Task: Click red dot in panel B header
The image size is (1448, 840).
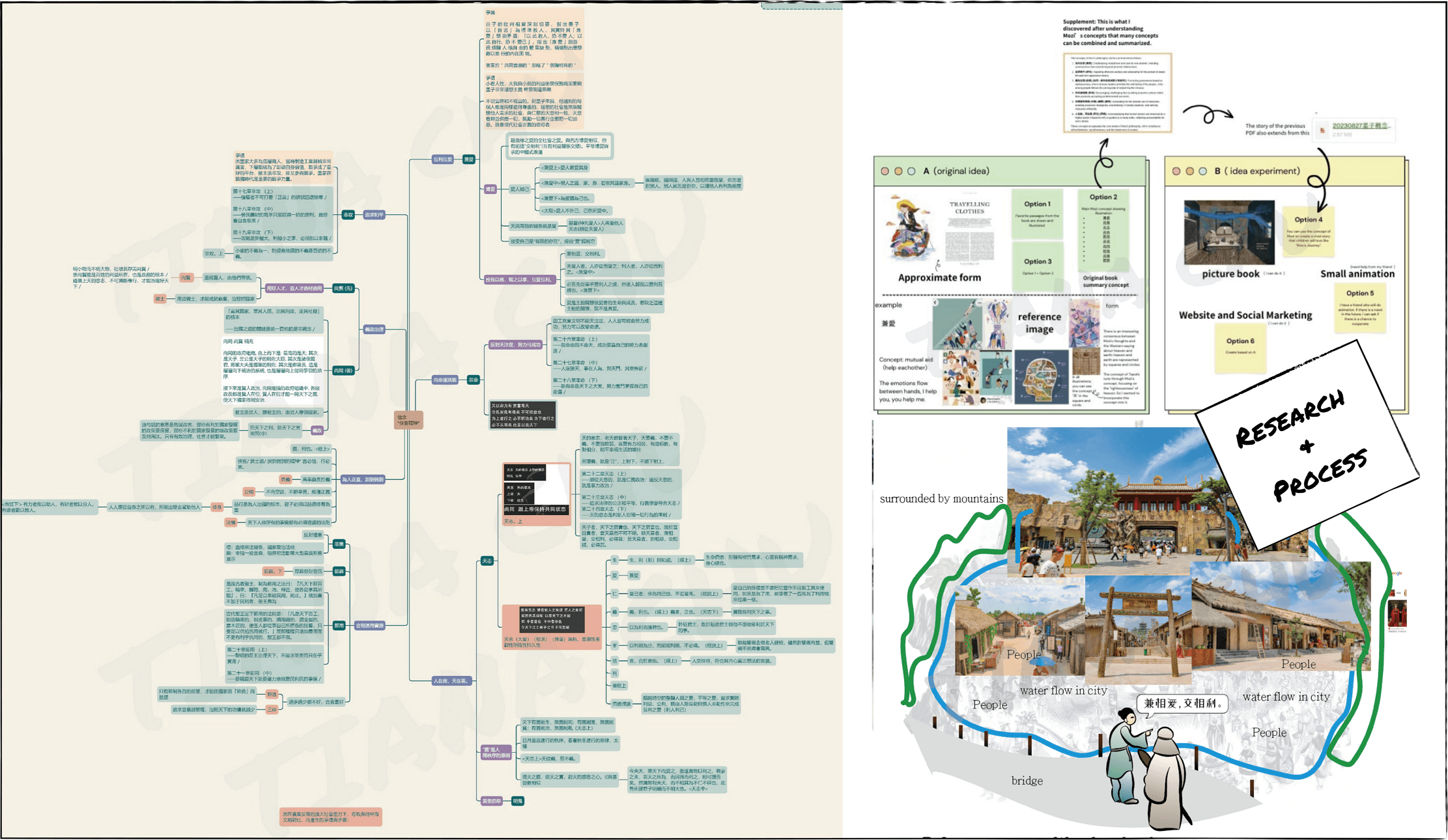Action: pyautogui.click(x=1176, y=171)
